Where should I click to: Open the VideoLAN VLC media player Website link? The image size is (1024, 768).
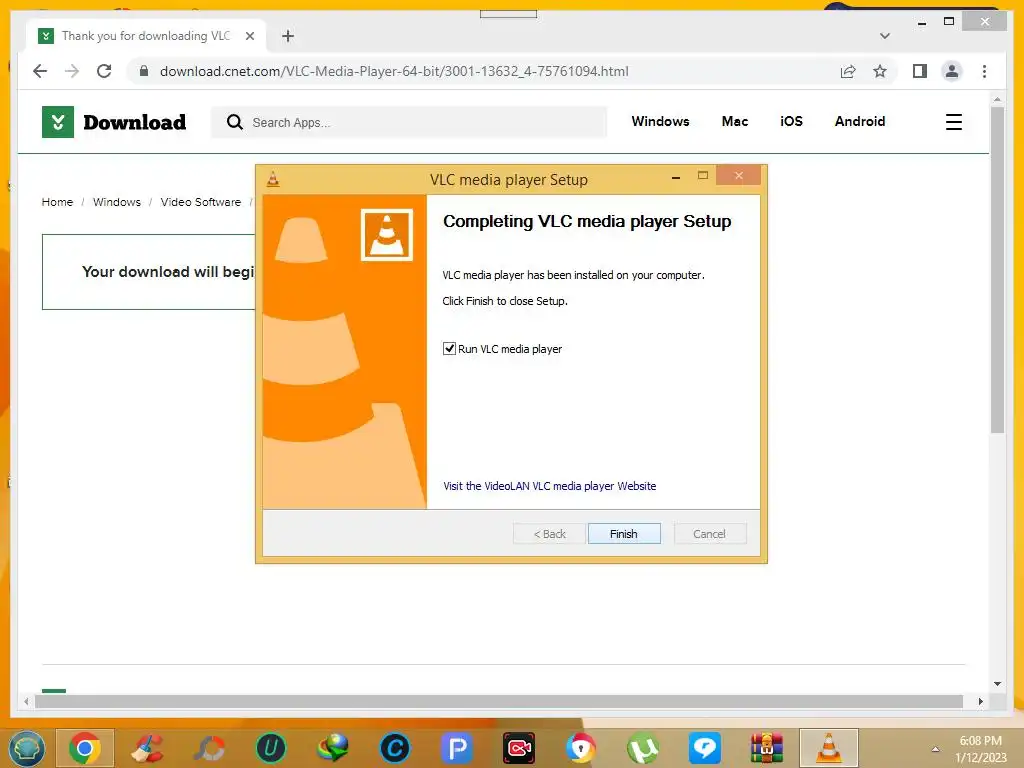(x=549, y=486)
